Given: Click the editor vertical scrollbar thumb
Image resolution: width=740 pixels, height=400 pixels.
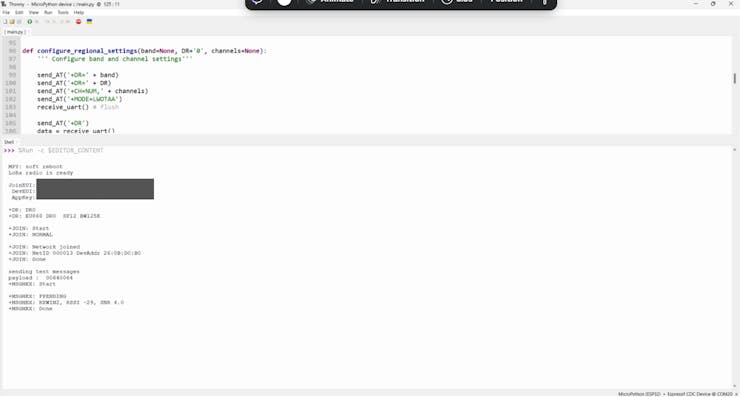Looking at the screenshot, I should click(x=734, y=78).
